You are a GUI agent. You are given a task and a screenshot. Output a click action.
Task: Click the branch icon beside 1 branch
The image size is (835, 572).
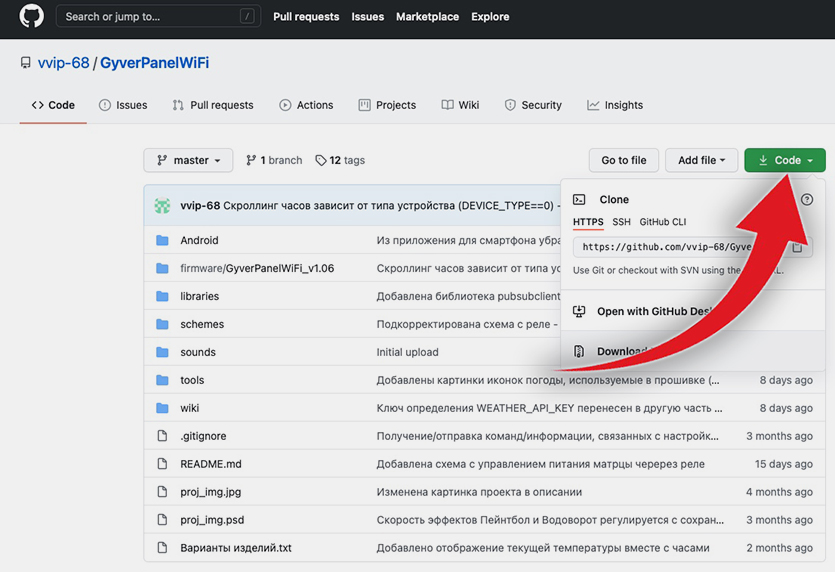[251, 161]
